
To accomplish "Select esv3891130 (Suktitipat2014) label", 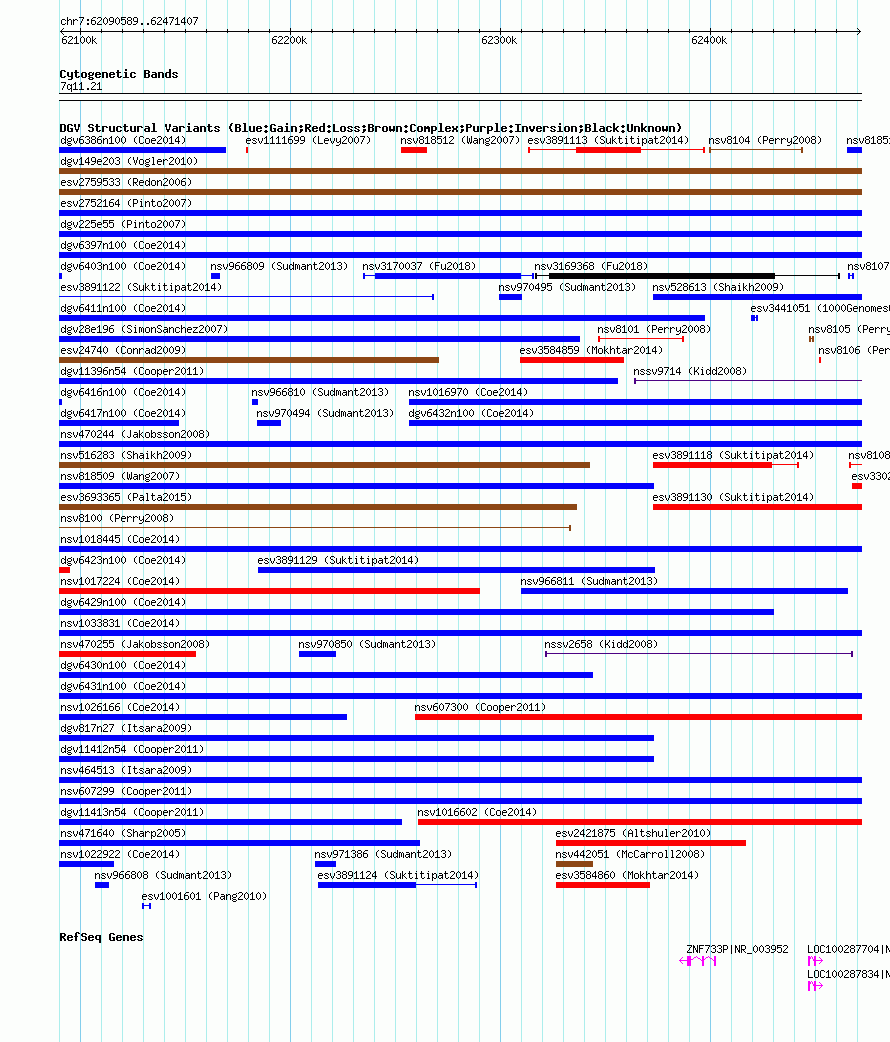I will [733, 497].
